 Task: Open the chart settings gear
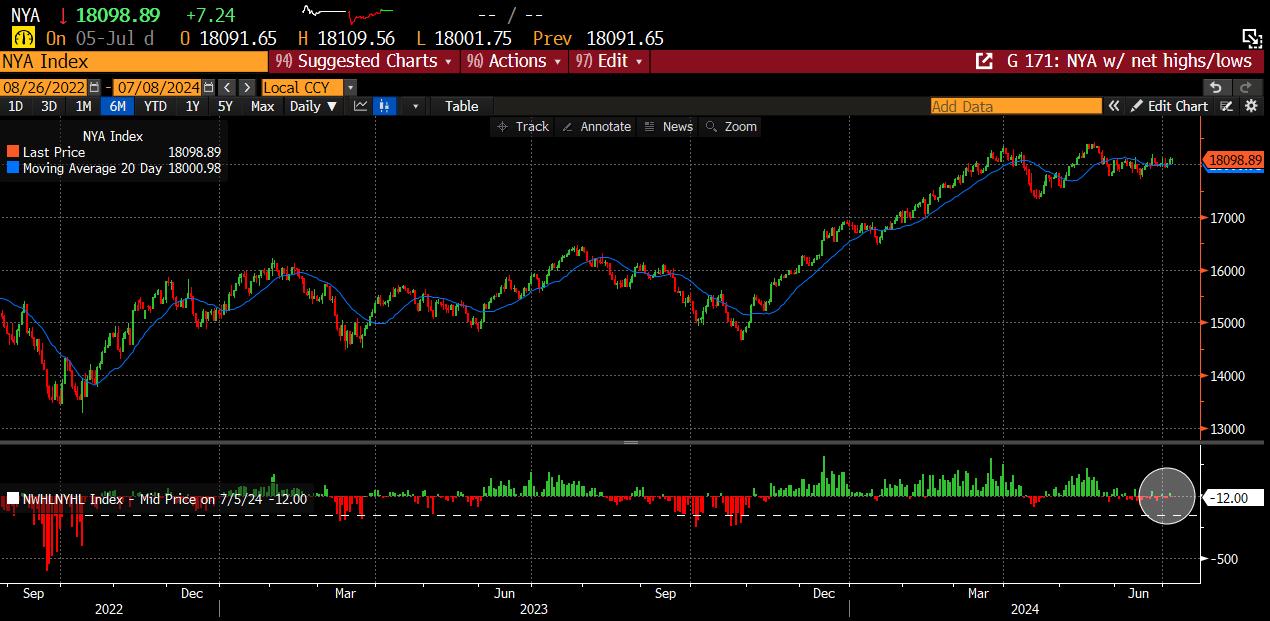[x=1251, y=106]
